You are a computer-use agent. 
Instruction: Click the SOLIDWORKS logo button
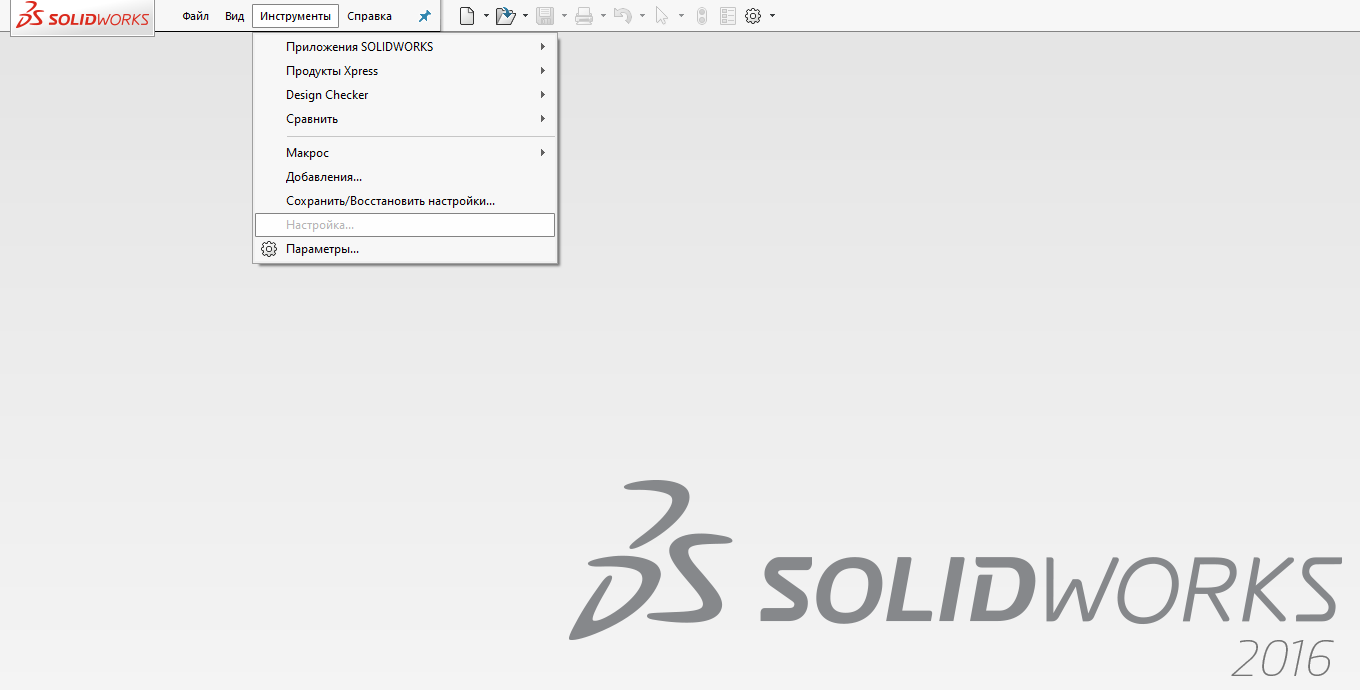click(83, 17)
